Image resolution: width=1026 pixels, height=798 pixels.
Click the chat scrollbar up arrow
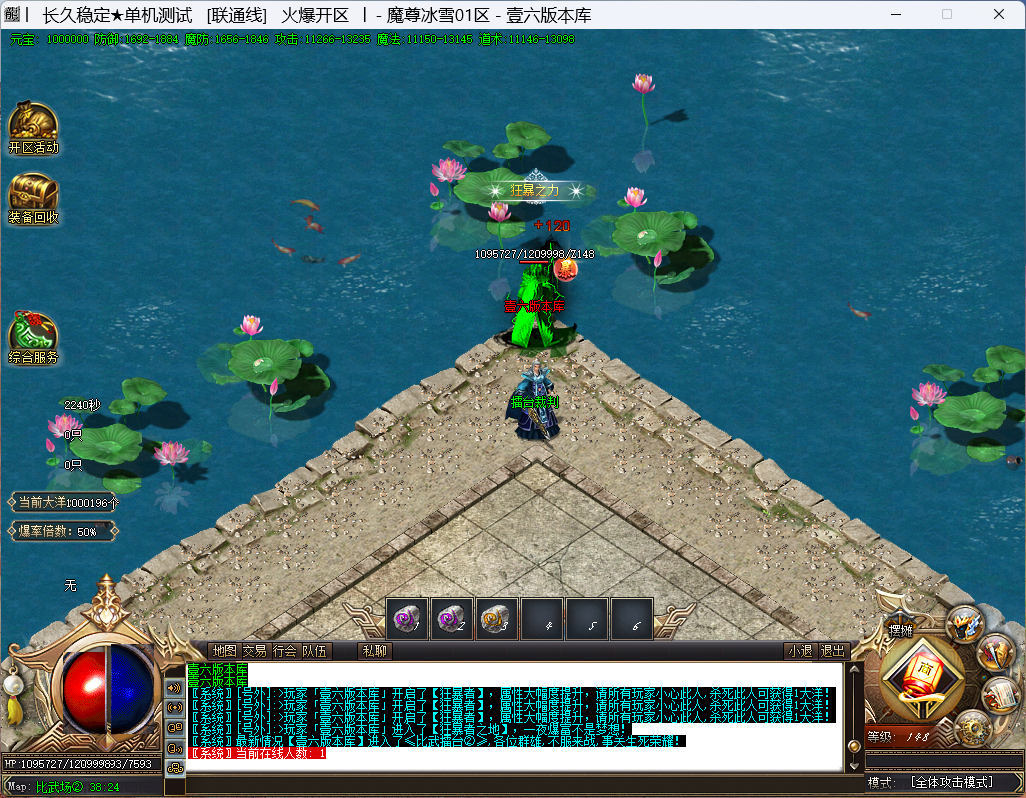click(854, 669)
